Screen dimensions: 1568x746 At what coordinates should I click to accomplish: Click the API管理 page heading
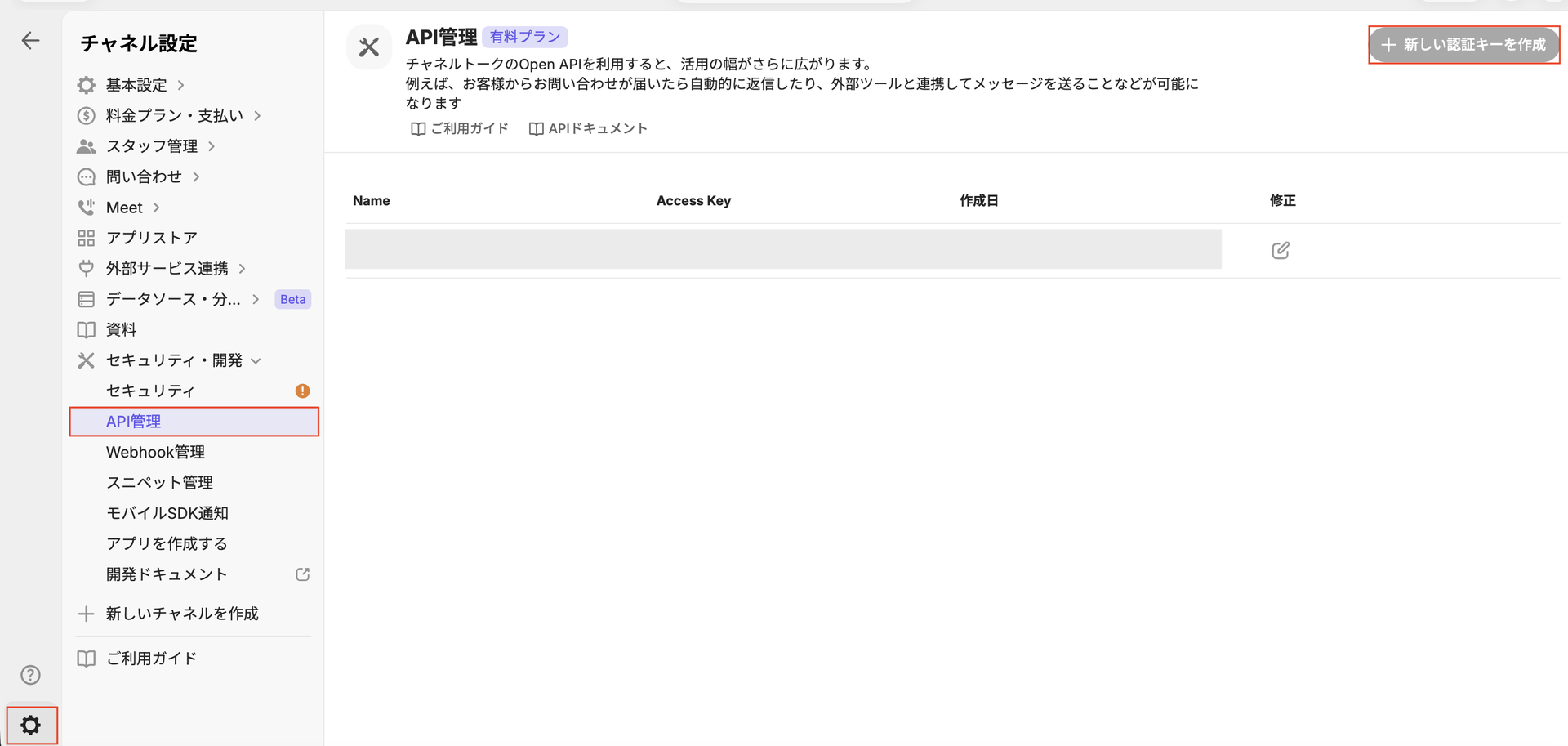coord(441,37)
